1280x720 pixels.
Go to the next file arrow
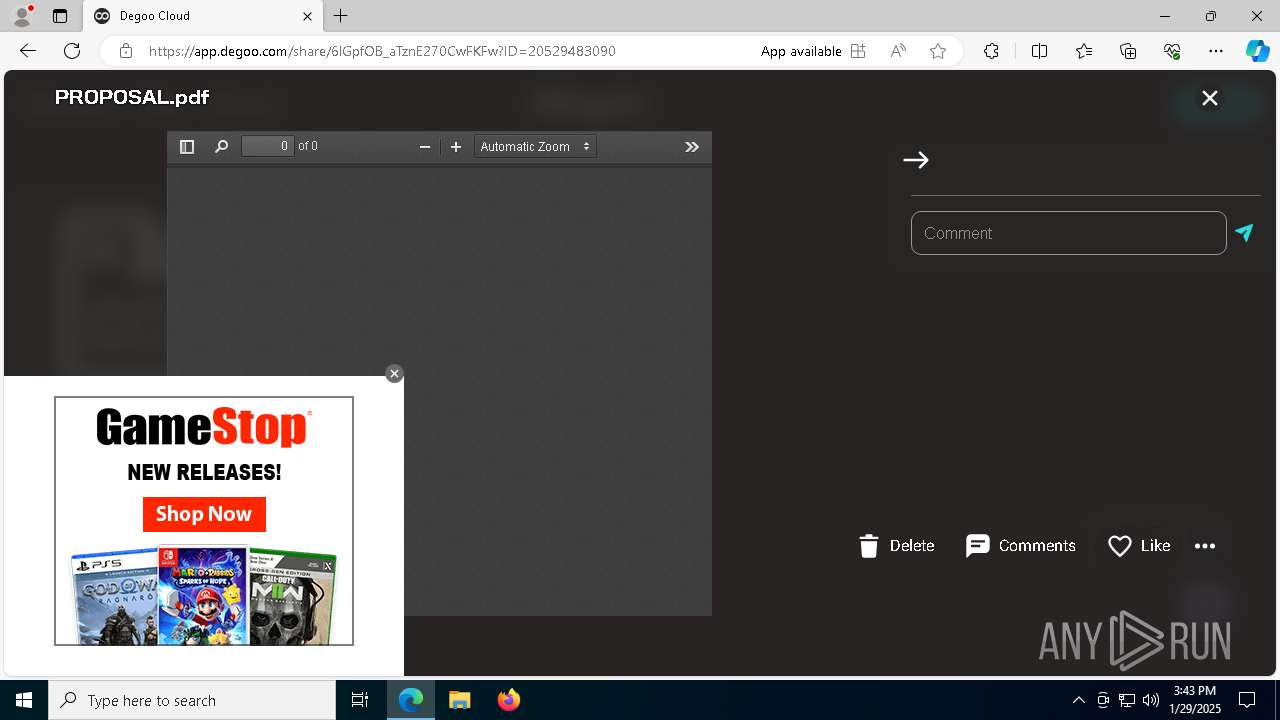[x=916, y=160]
